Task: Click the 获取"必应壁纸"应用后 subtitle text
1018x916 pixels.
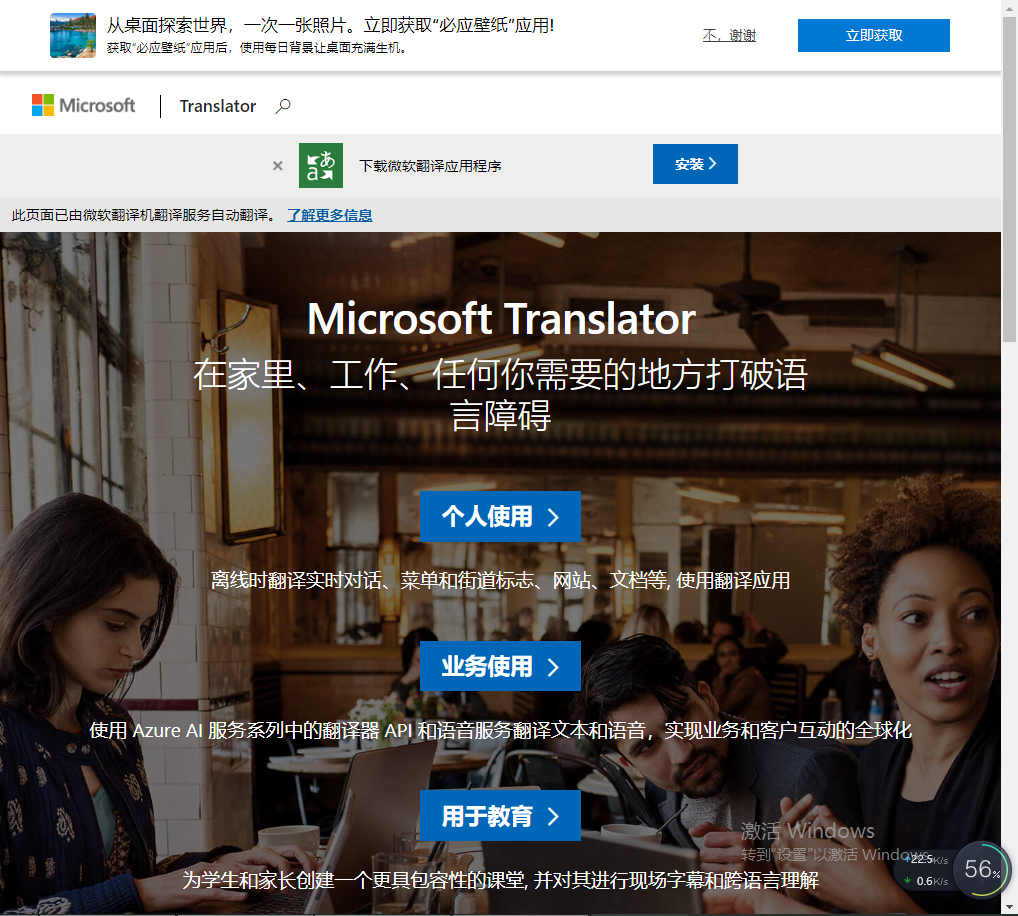Action: tap(256, 48)
